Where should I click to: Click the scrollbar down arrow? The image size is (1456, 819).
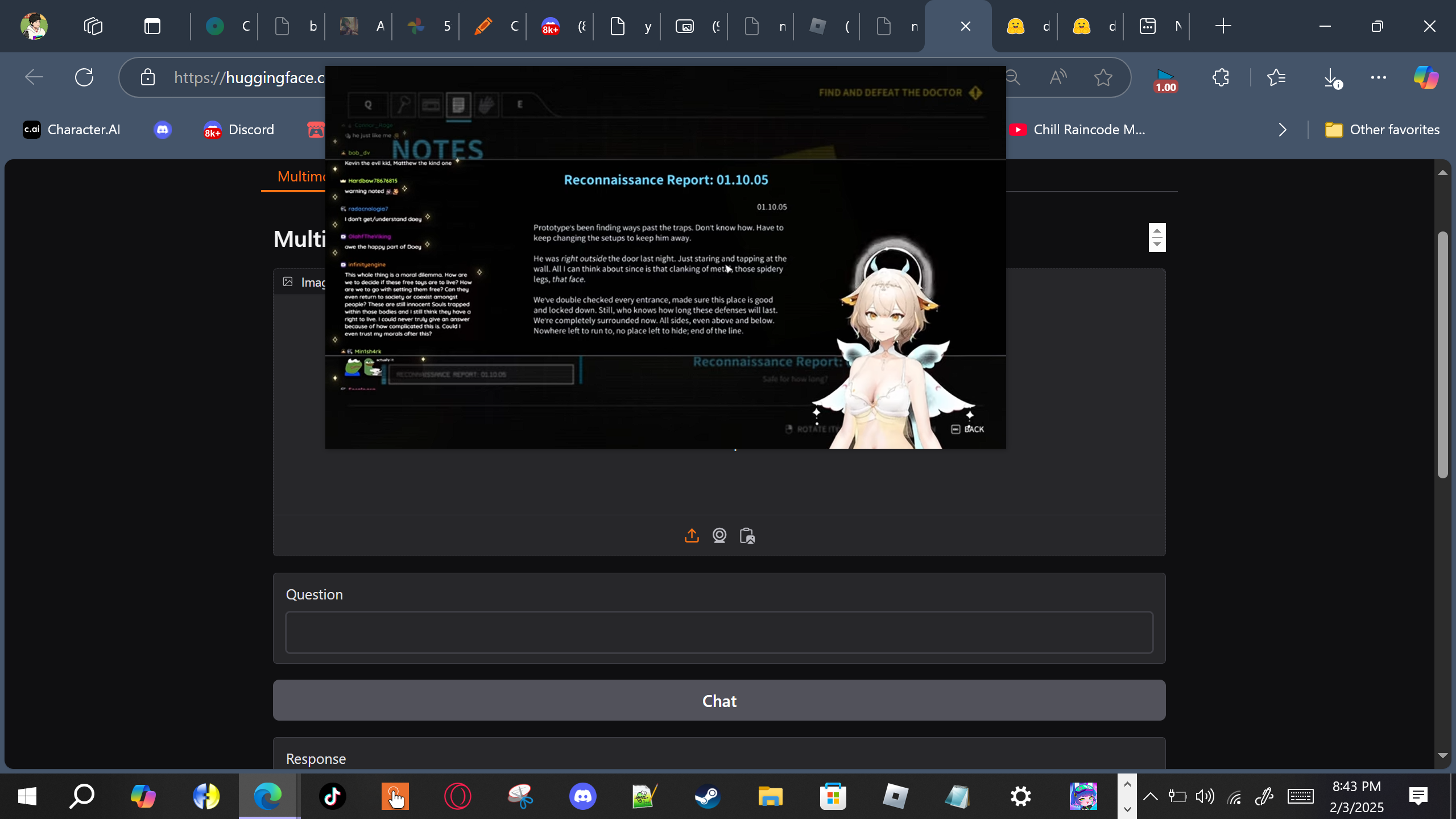click(1442, 755)
